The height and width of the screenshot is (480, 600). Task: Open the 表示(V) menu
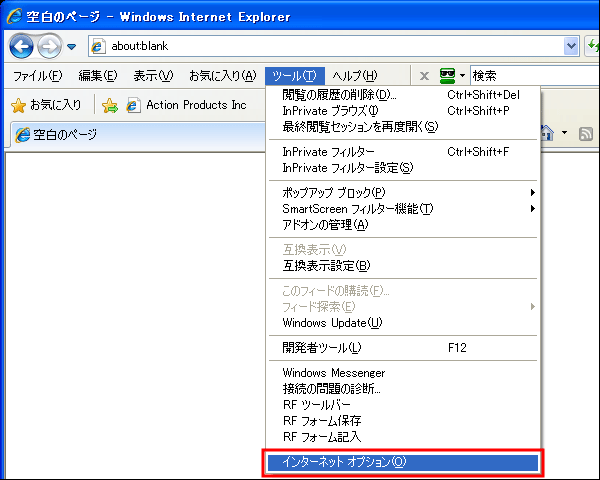153,76
